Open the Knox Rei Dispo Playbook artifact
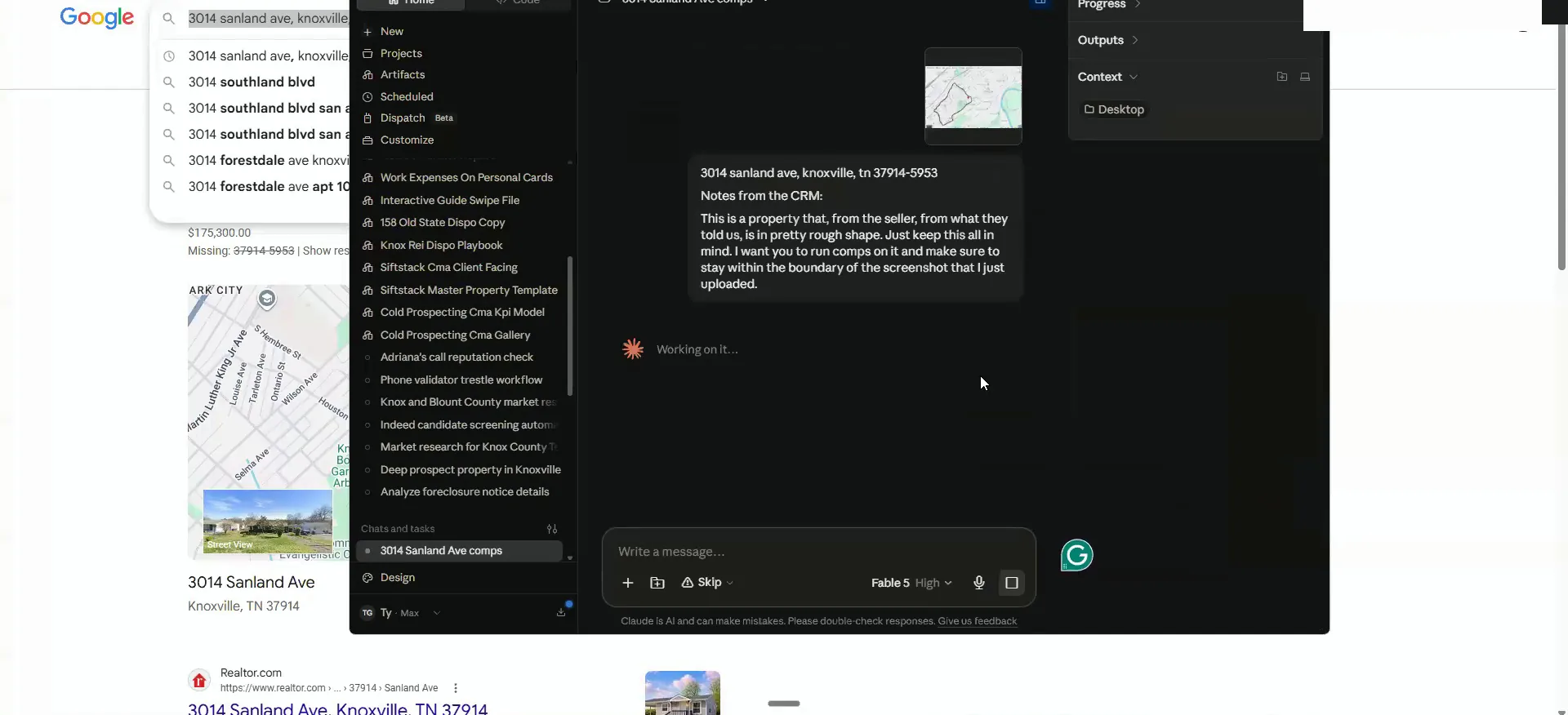Screen dimensions: 1568x715 (441, 246)
